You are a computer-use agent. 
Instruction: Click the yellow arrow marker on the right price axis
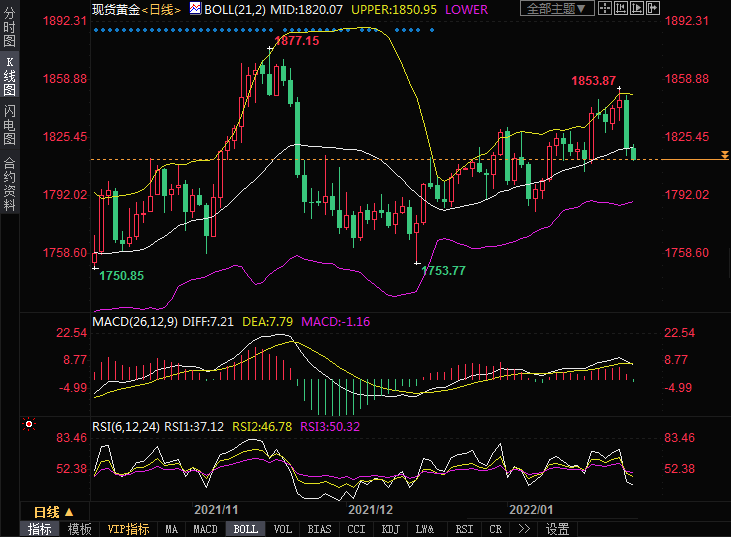[723, 156]
